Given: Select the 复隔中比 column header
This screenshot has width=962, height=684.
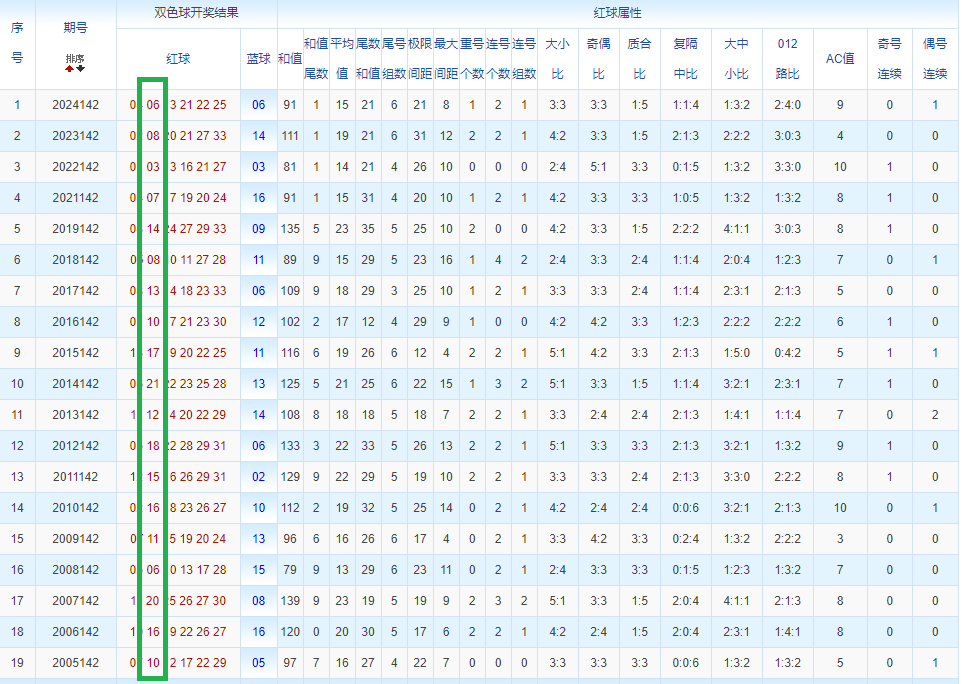Looking at the screenshot, I should (x=685, y=59).
